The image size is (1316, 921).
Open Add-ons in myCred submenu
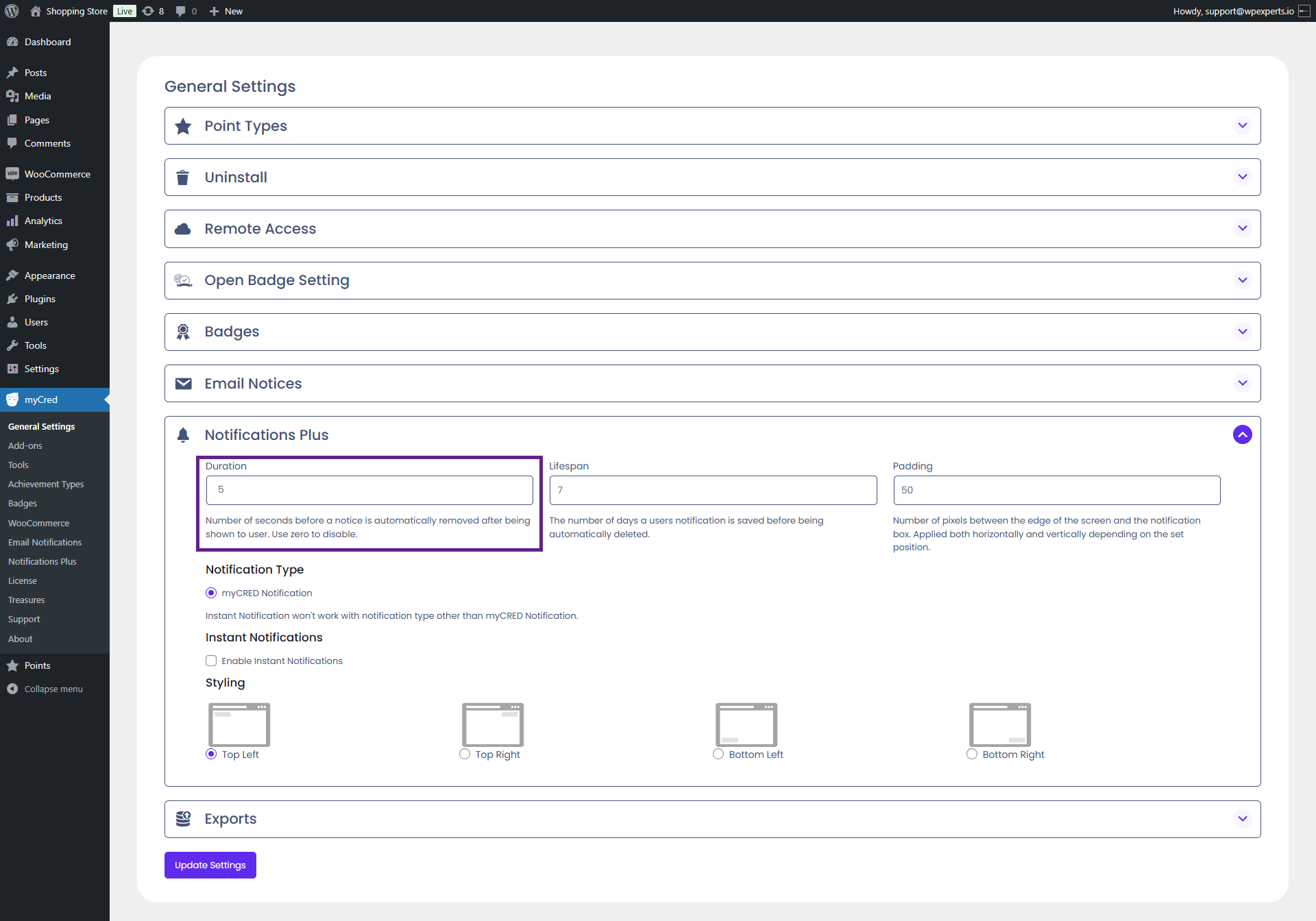click(x=25, y=445)
